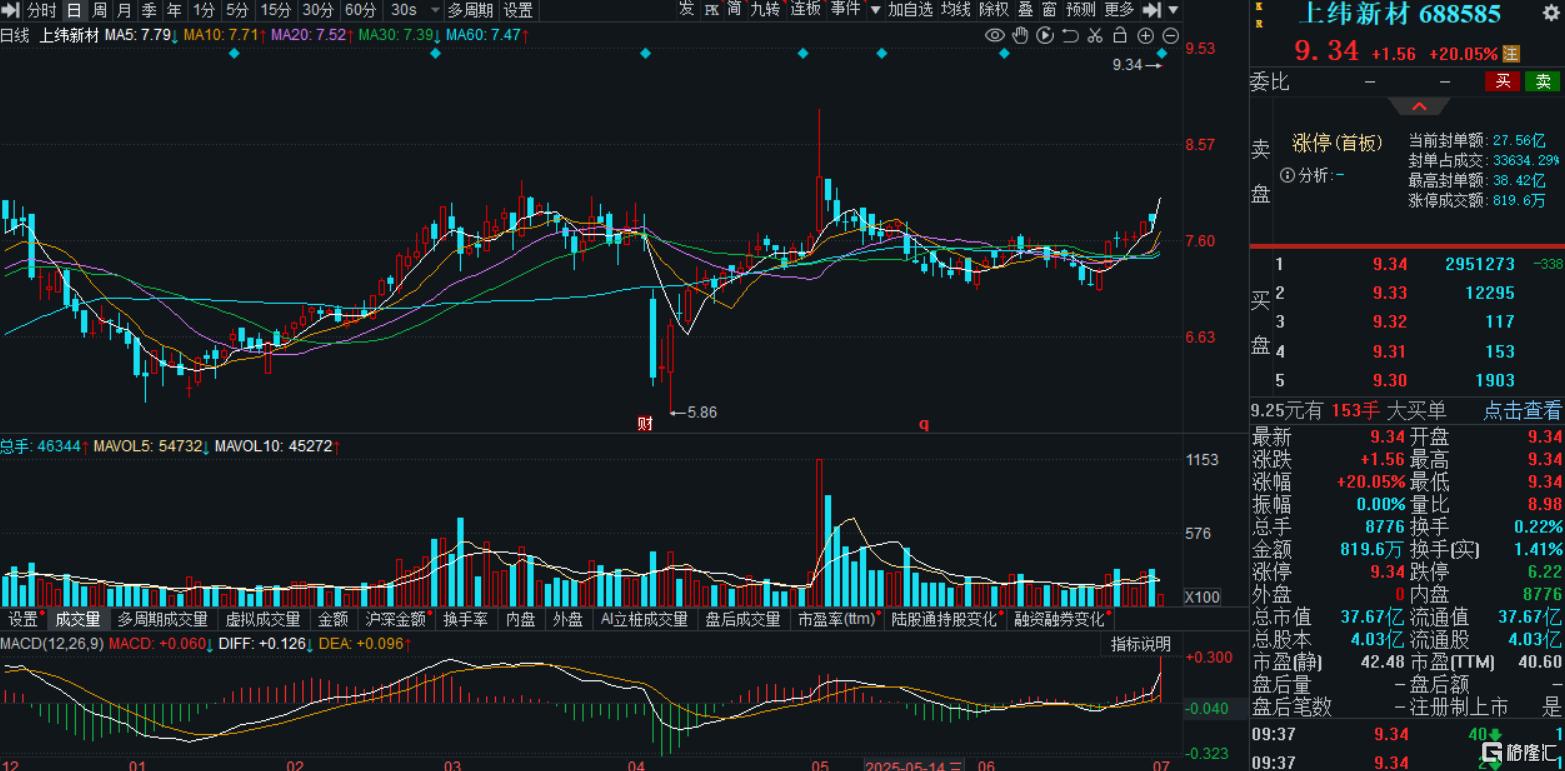The height and width of the screenshot is (771, 1565).
Task: Open the 30s interval dropdown arrow
Action: coord(434,11)
